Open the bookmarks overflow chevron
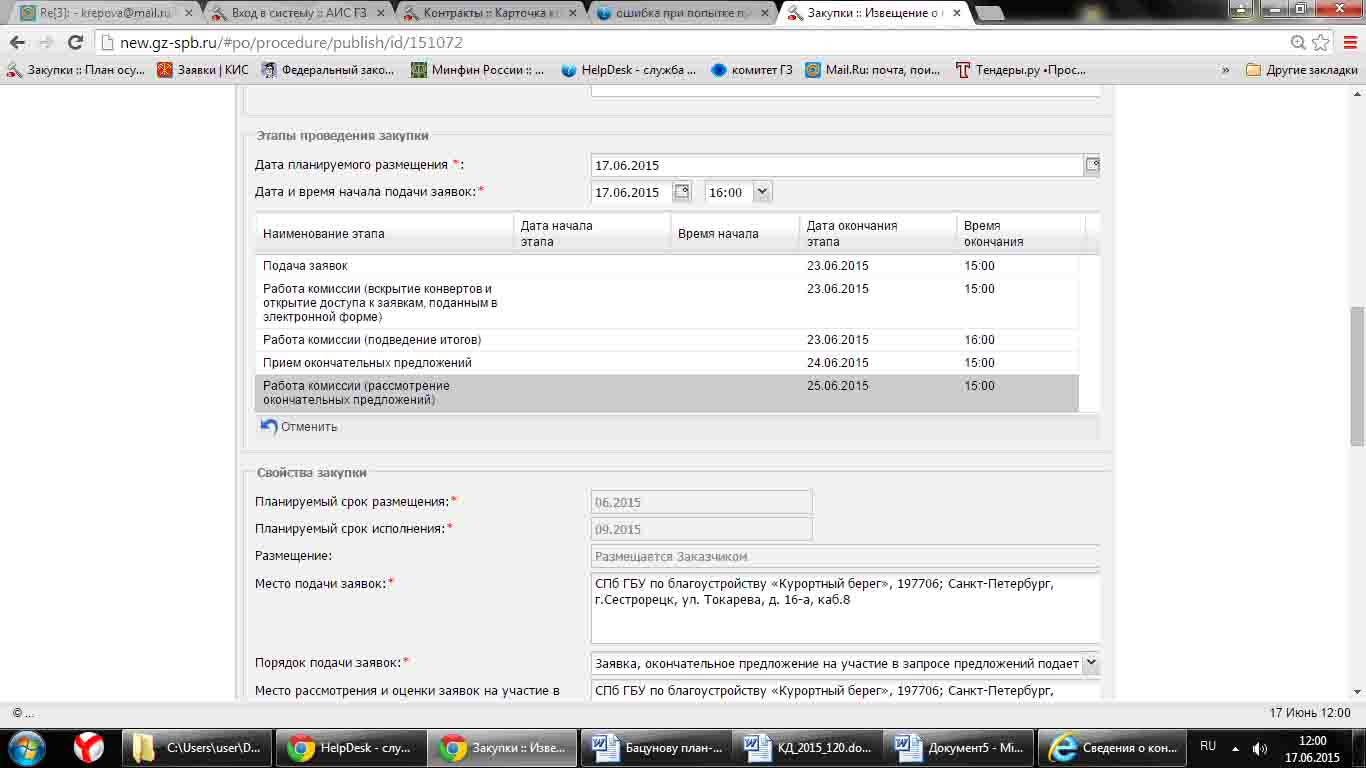 click(x=1226, y=70)
